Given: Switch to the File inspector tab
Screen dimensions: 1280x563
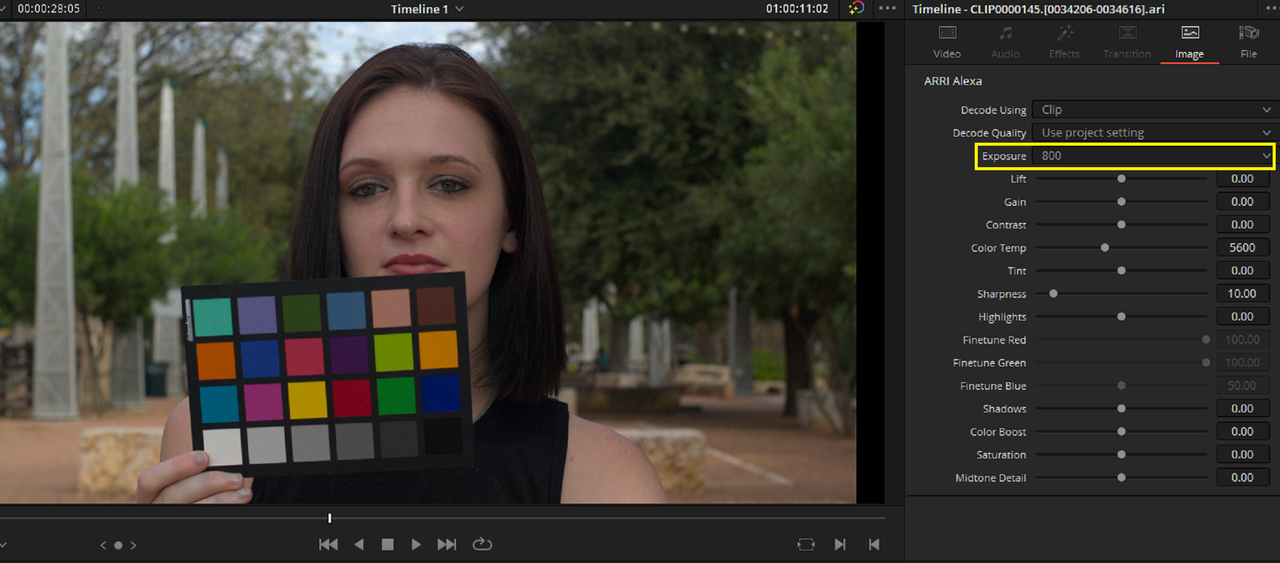Looking at the screenshot, I should pyautogui.click(x=1248, y=43).
